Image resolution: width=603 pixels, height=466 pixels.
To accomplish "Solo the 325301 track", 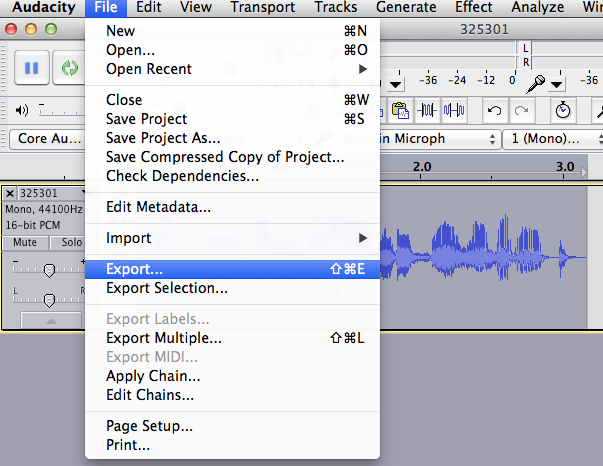I will 68,243.
